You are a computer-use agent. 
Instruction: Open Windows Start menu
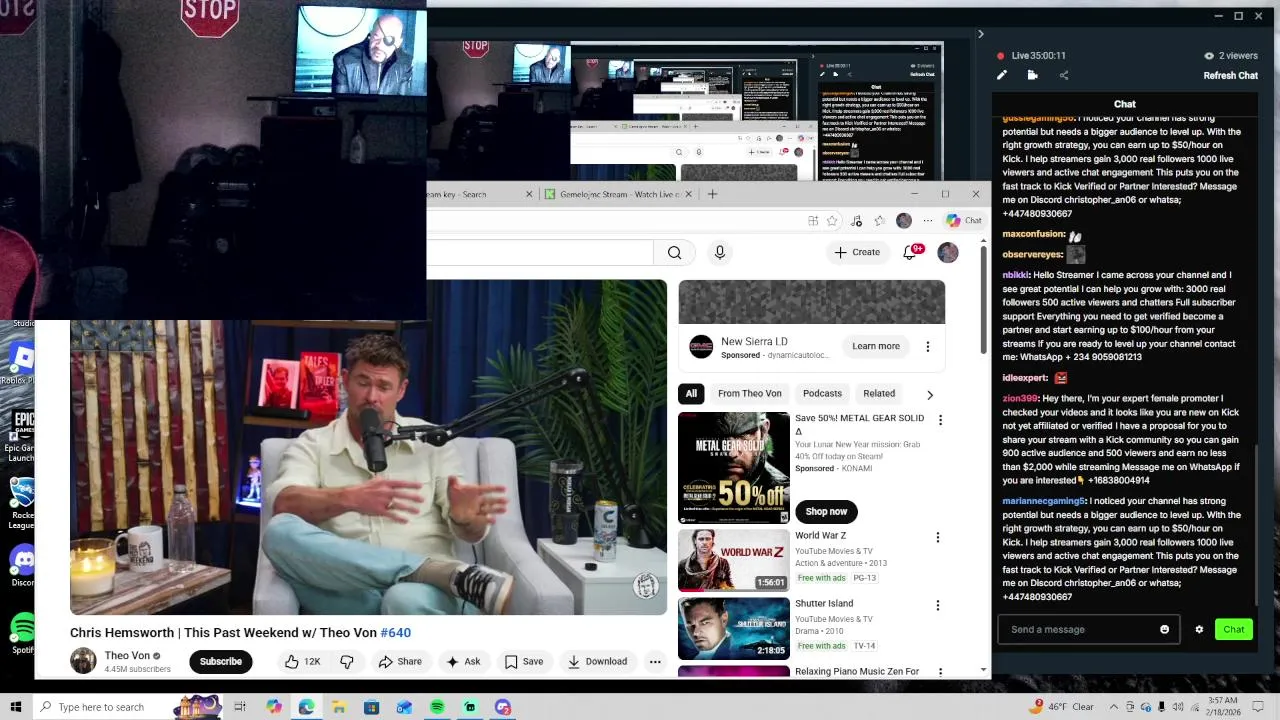click(x=16, y=707)
